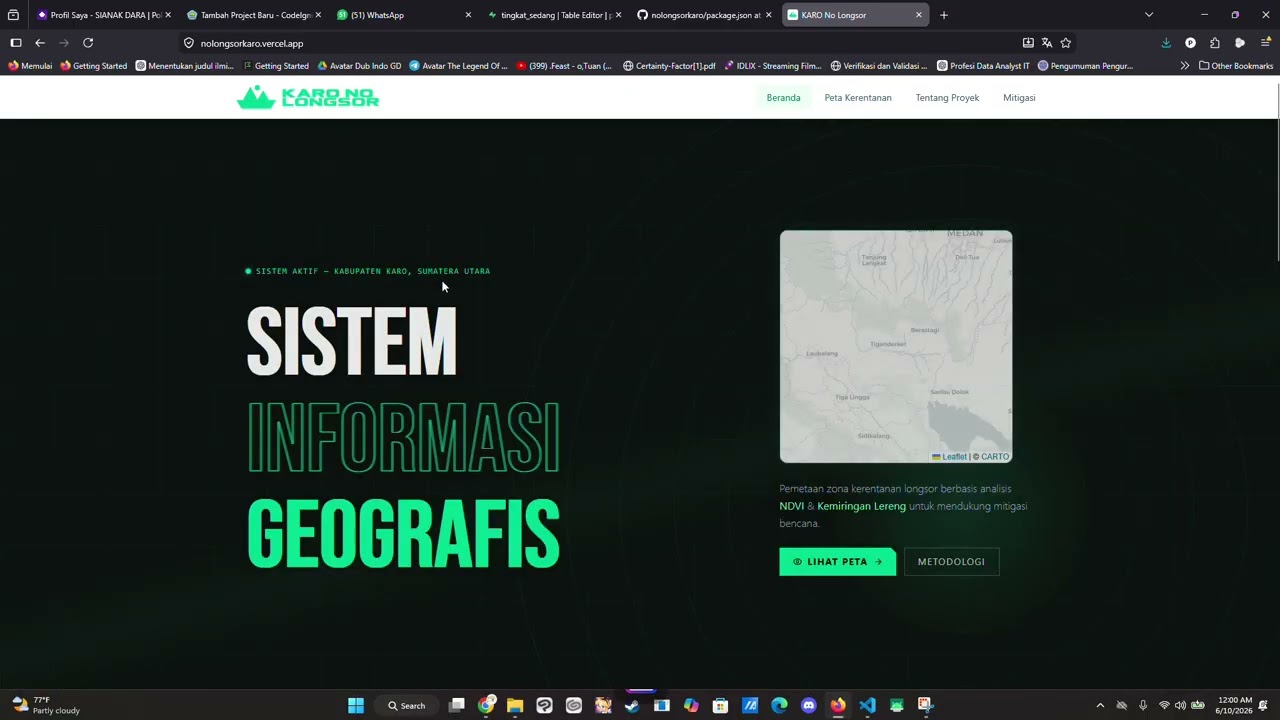Image resolution: width=1280 pixels, height=720 pixels.
Task: Click the Karo map preview thumbnail
Action: pyautogui.click(x=896, y=346)
